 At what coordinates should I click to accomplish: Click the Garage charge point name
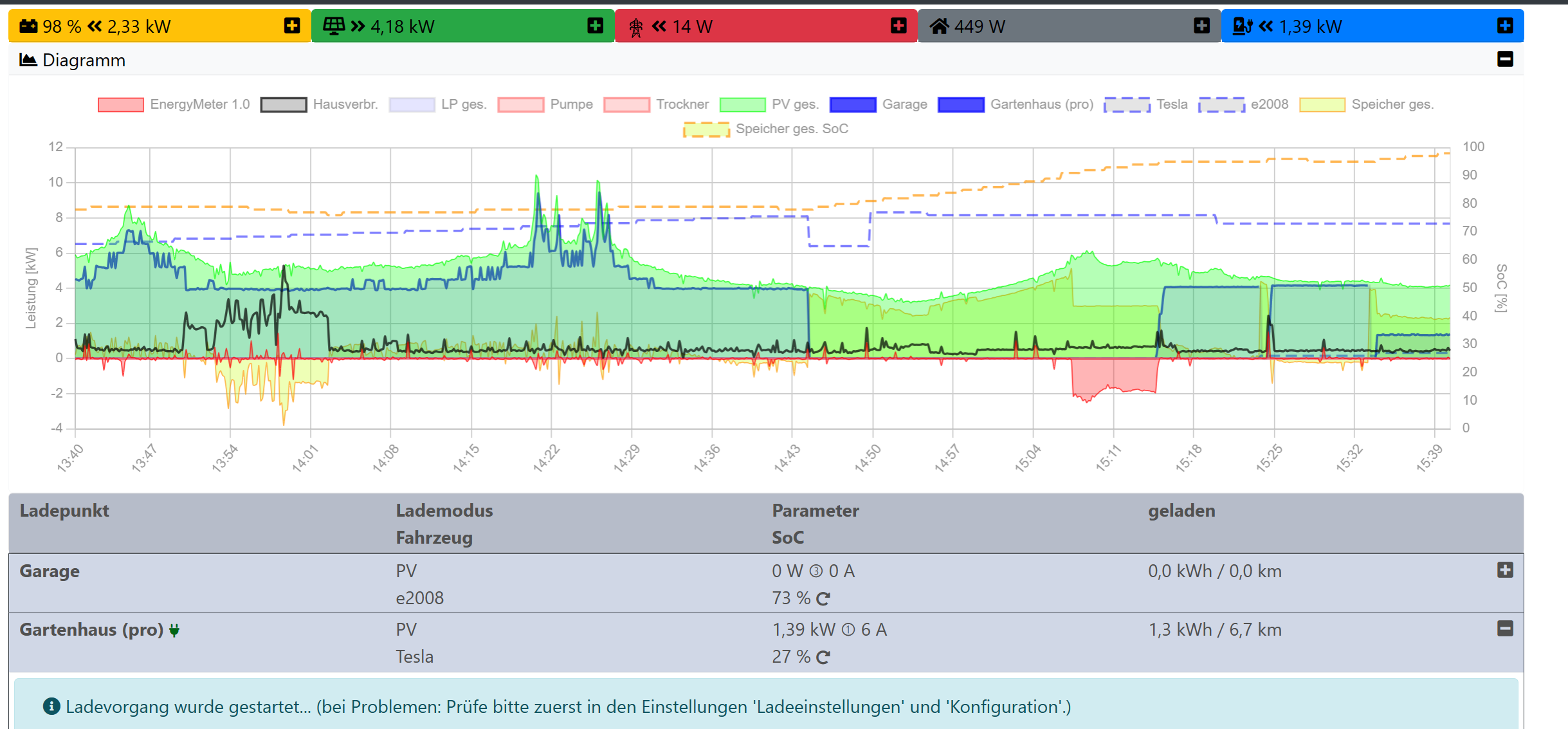click(50, 571)
